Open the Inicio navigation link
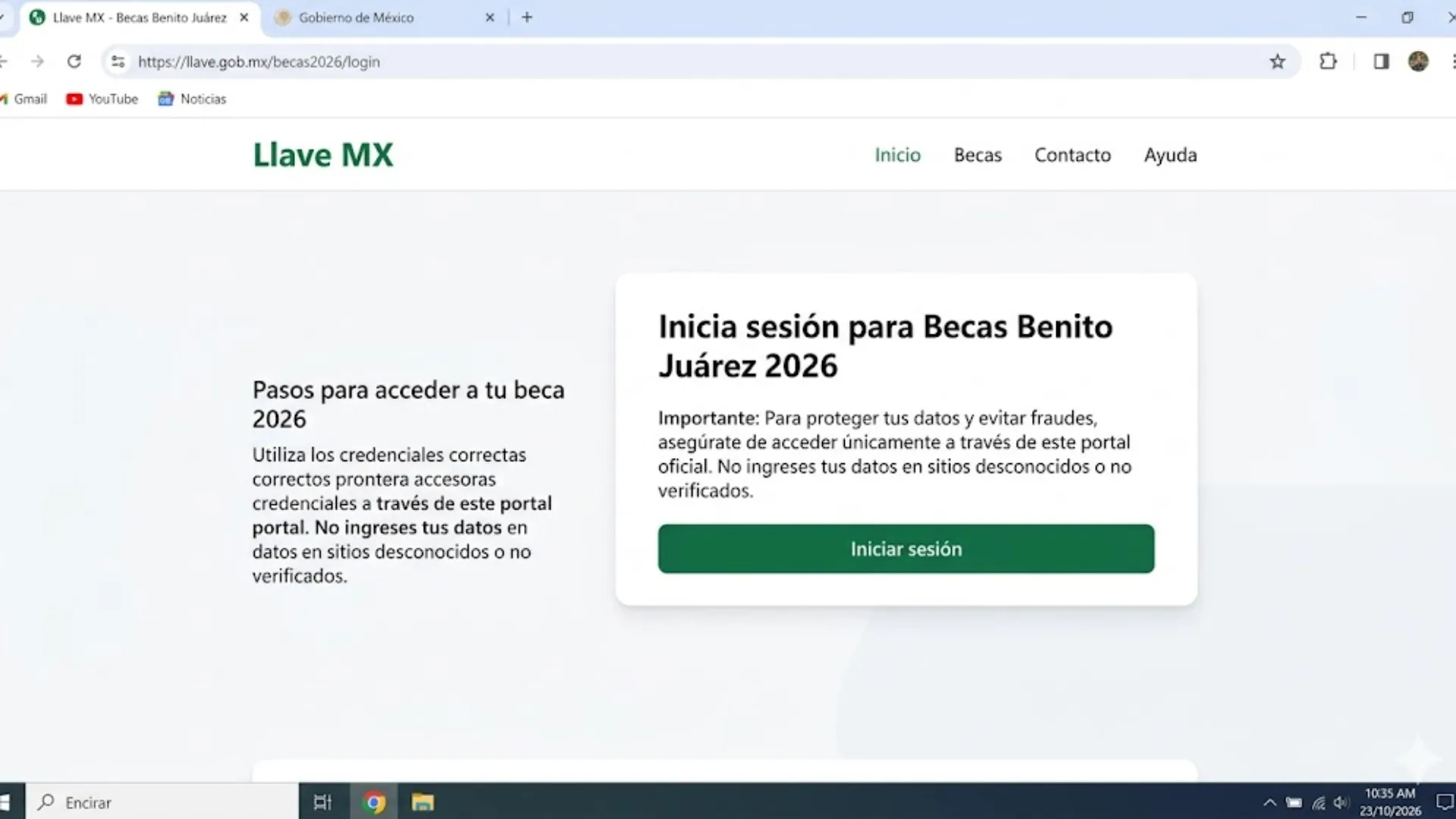Screen dimensions: 1456x819 [898, 155]
